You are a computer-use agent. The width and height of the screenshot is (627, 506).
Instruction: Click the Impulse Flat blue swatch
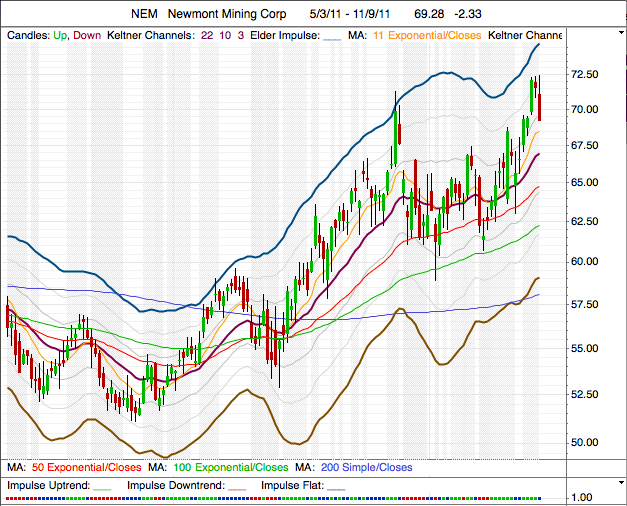(x=336, y=490)
